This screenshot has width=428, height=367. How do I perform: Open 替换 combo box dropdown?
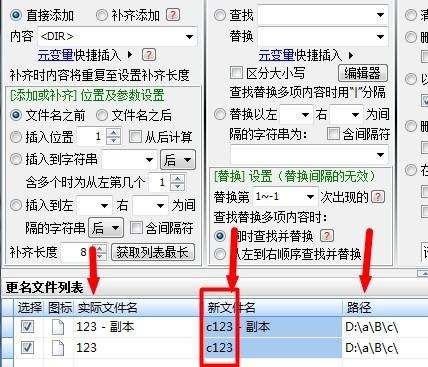(380, 36)
